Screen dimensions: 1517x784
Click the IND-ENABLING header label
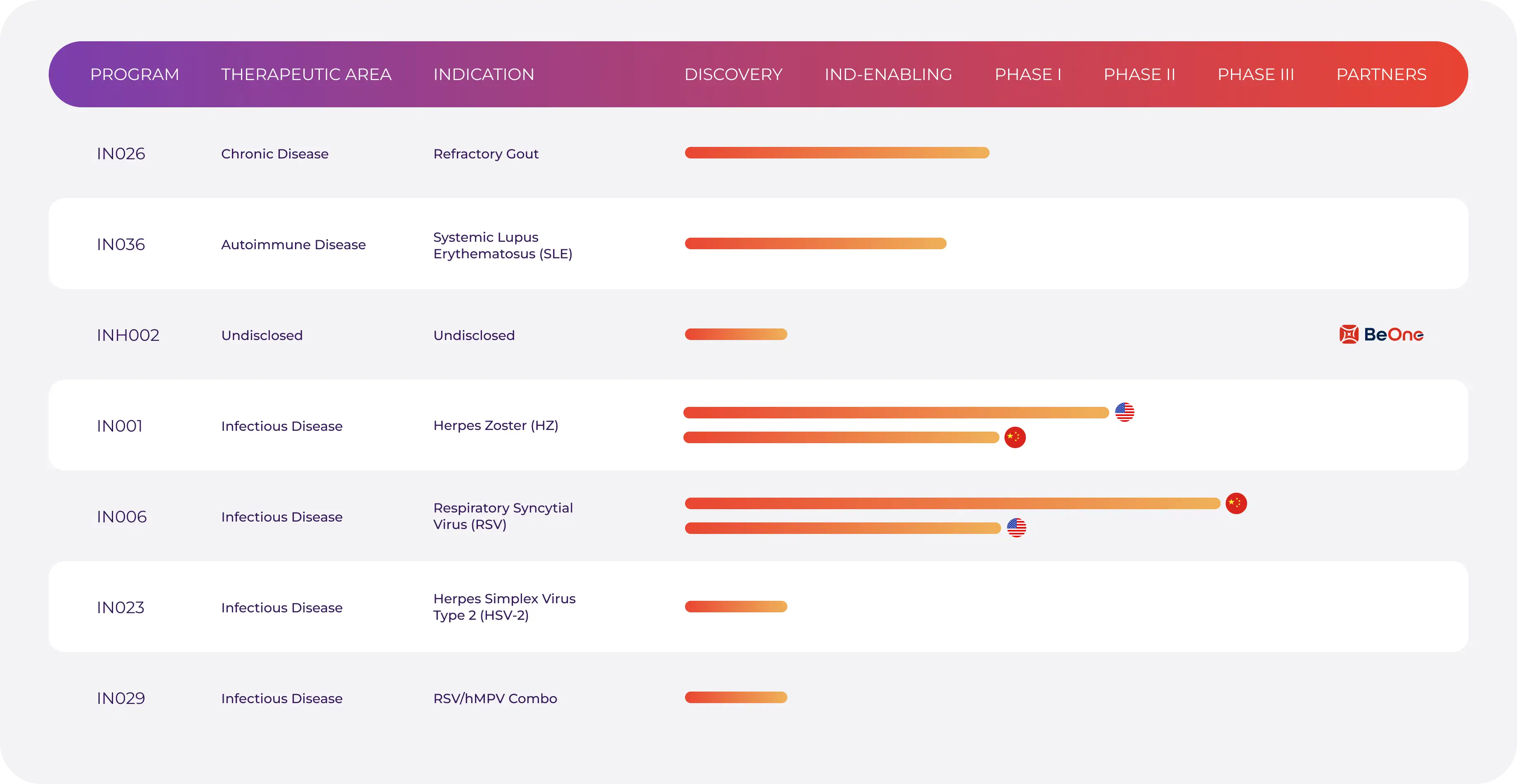coord(888,74)
